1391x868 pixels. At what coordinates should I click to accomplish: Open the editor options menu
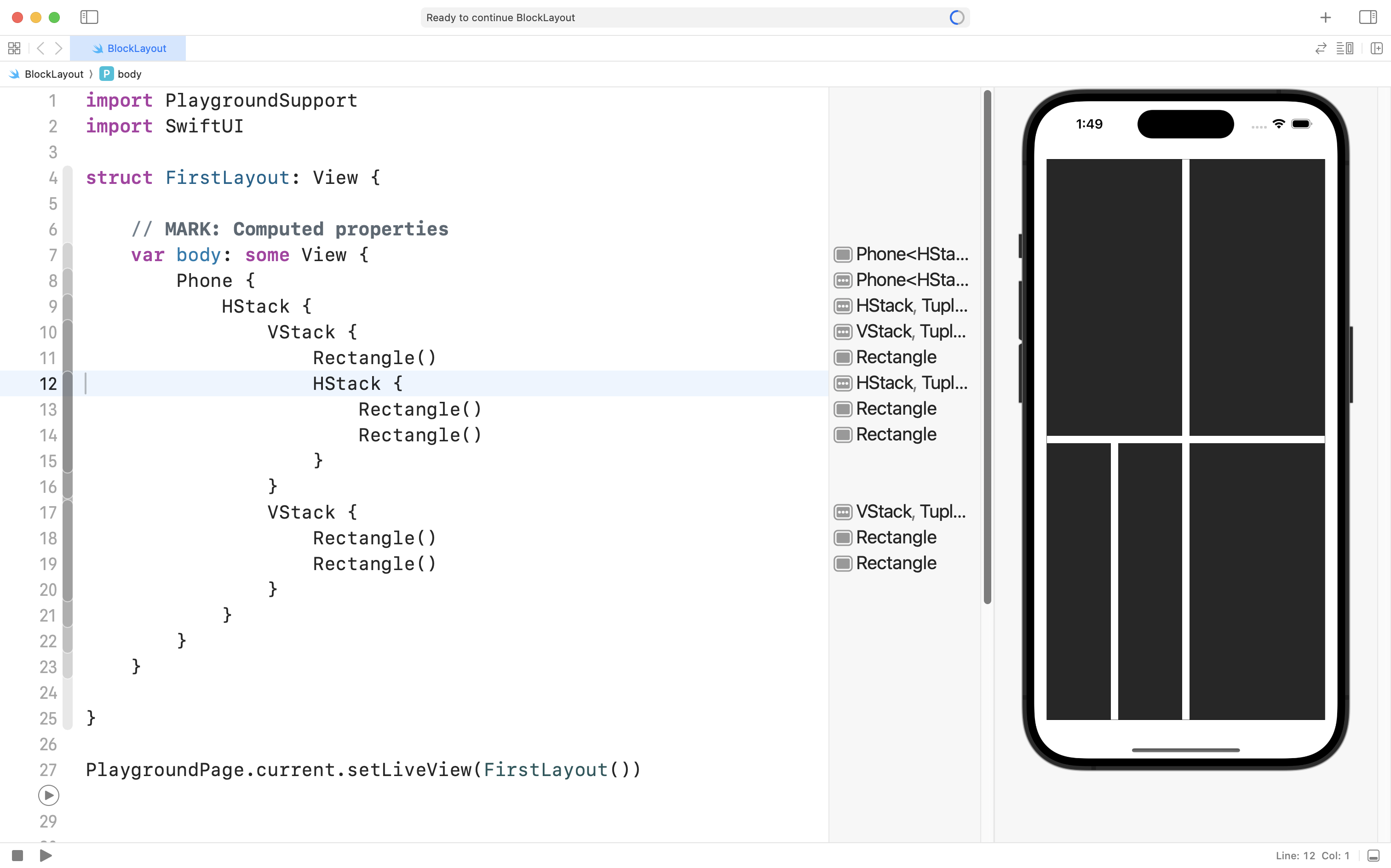click(1345, 48)
